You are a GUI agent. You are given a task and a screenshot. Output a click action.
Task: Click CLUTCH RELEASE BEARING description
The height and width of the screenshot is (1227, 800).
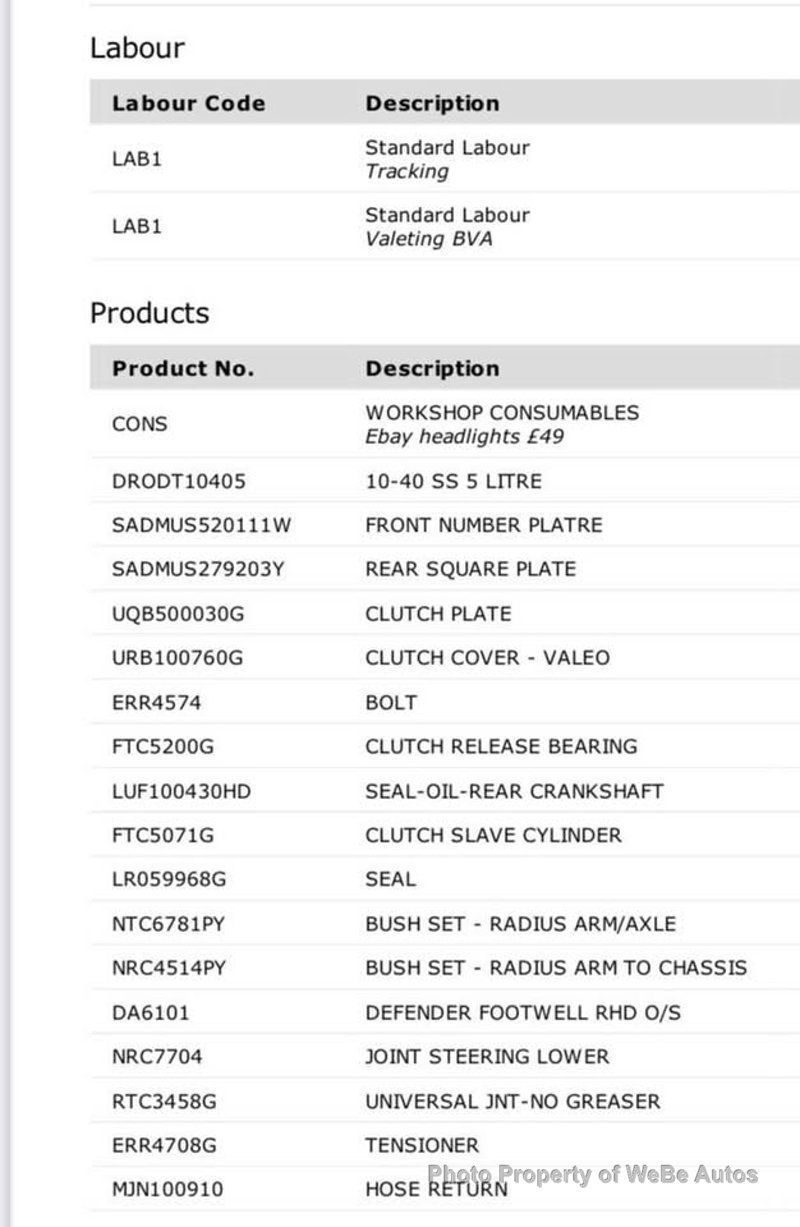[501, 746]
